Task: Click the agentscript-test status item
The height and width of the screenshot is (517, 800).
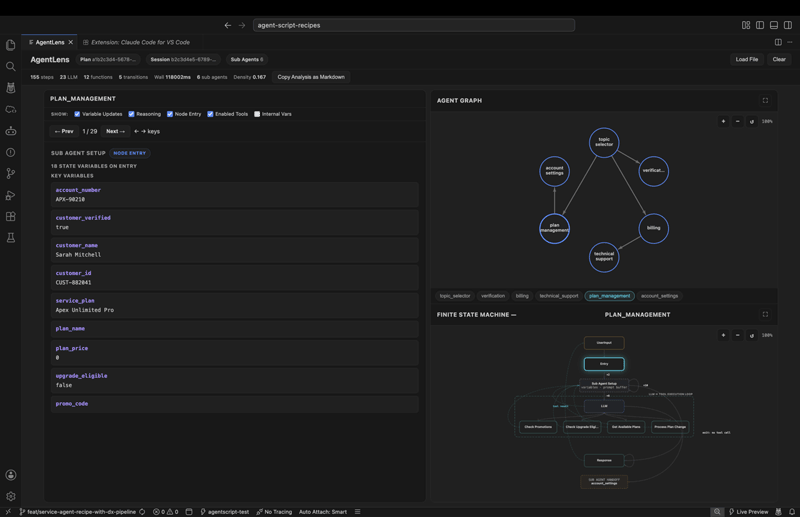Action: click(224, 511)
